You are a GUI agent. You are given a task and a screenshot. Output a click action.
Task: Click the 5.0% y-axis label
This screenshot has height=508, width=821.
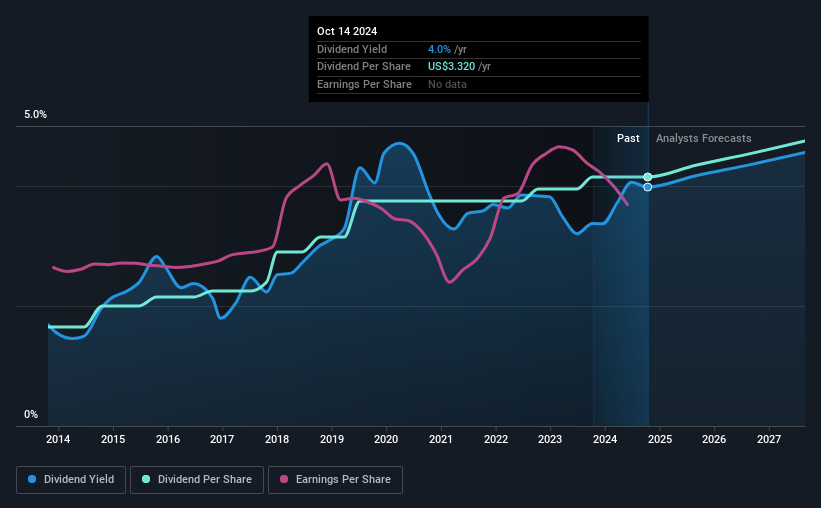pyautogui.click(x=35, y=114)
